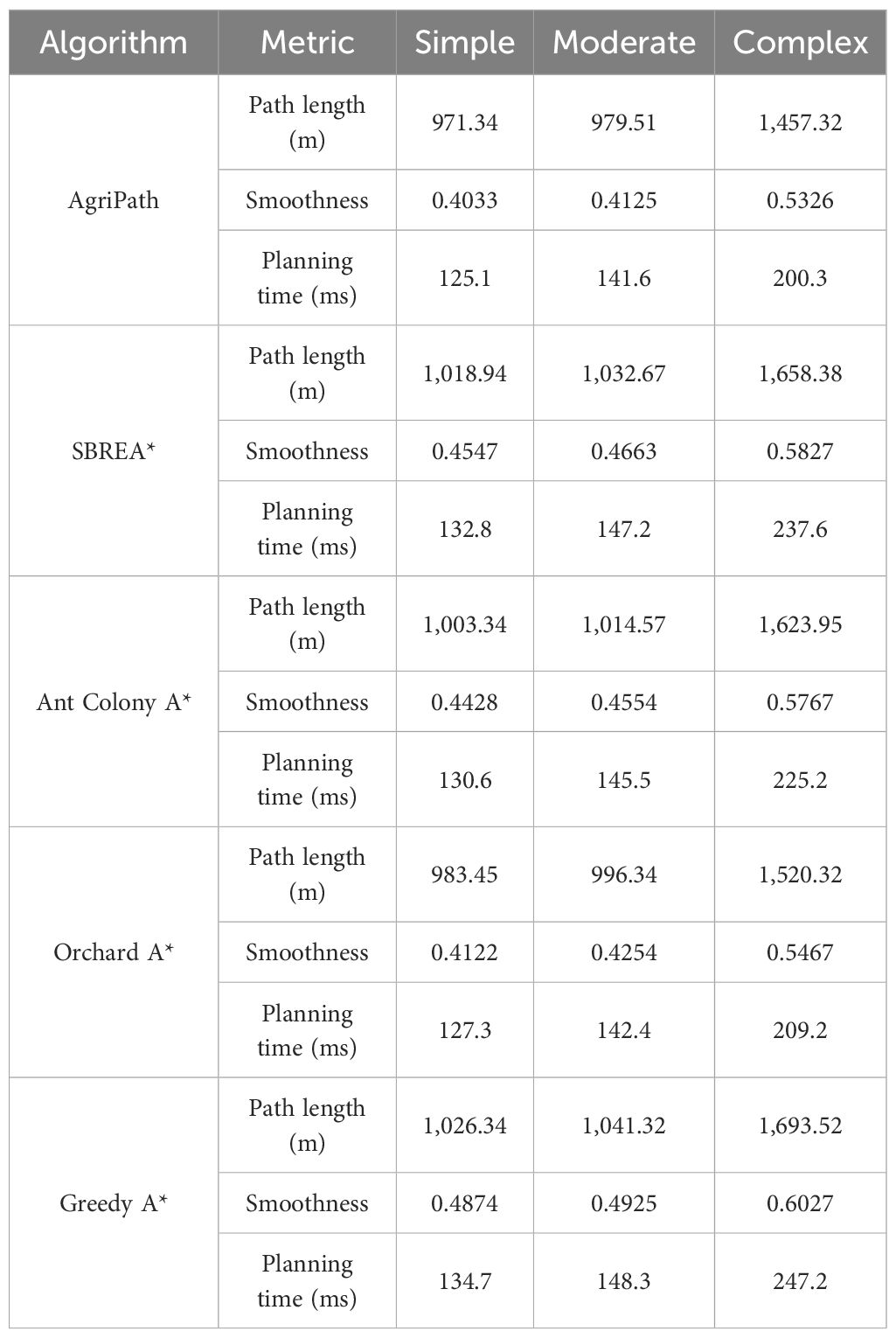This screenshot has width=896, height=1338.
Task: Select the Simple column header
Action: (464, 43)
